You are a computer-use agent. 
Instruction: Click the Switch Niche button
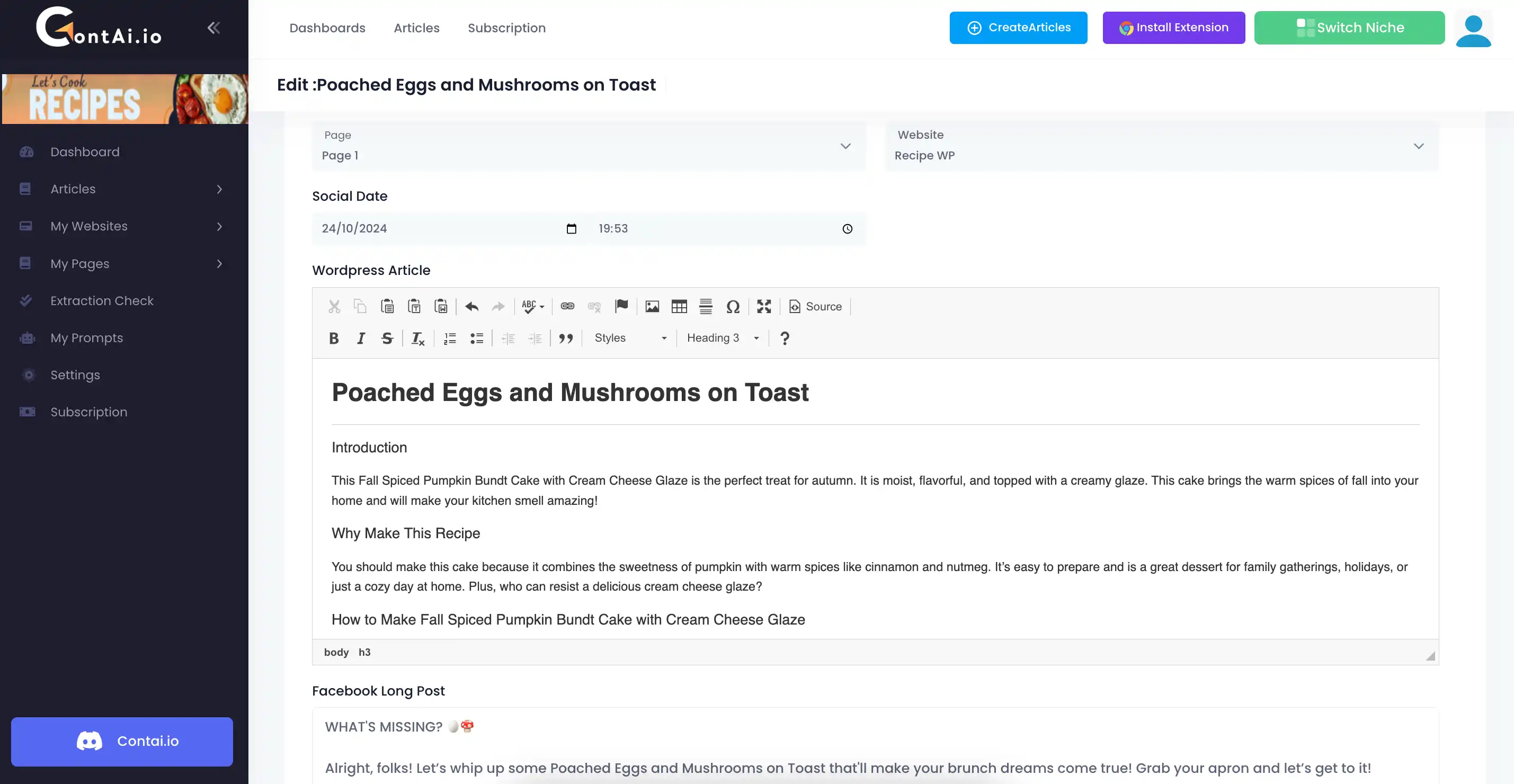coord(1349,28)
